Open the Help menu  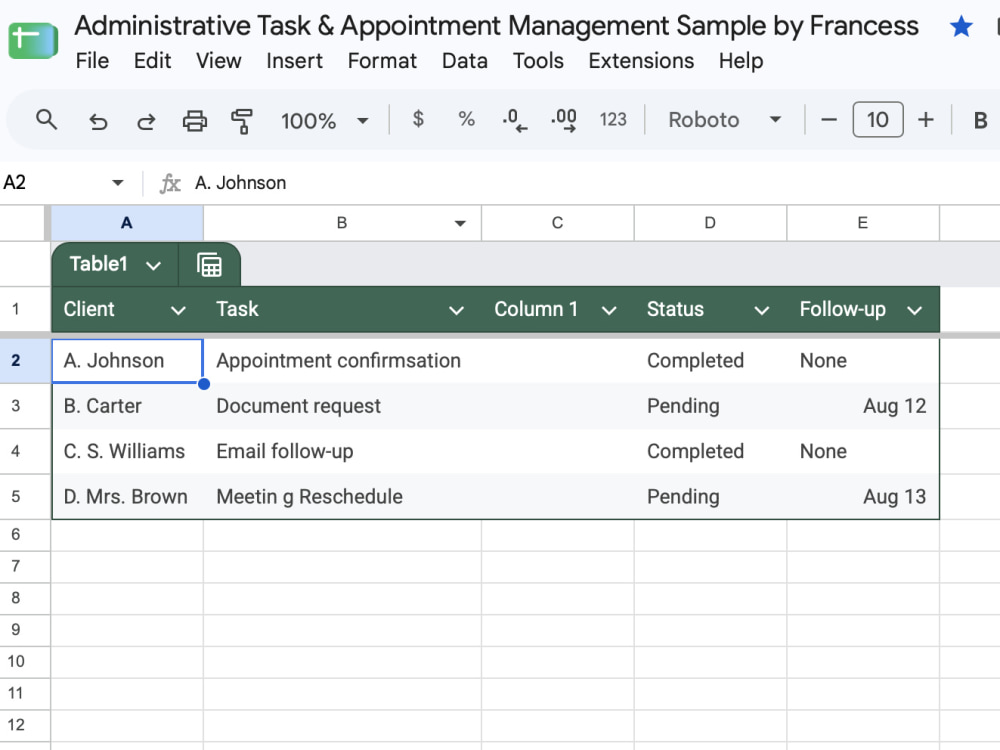coord(741,61)
